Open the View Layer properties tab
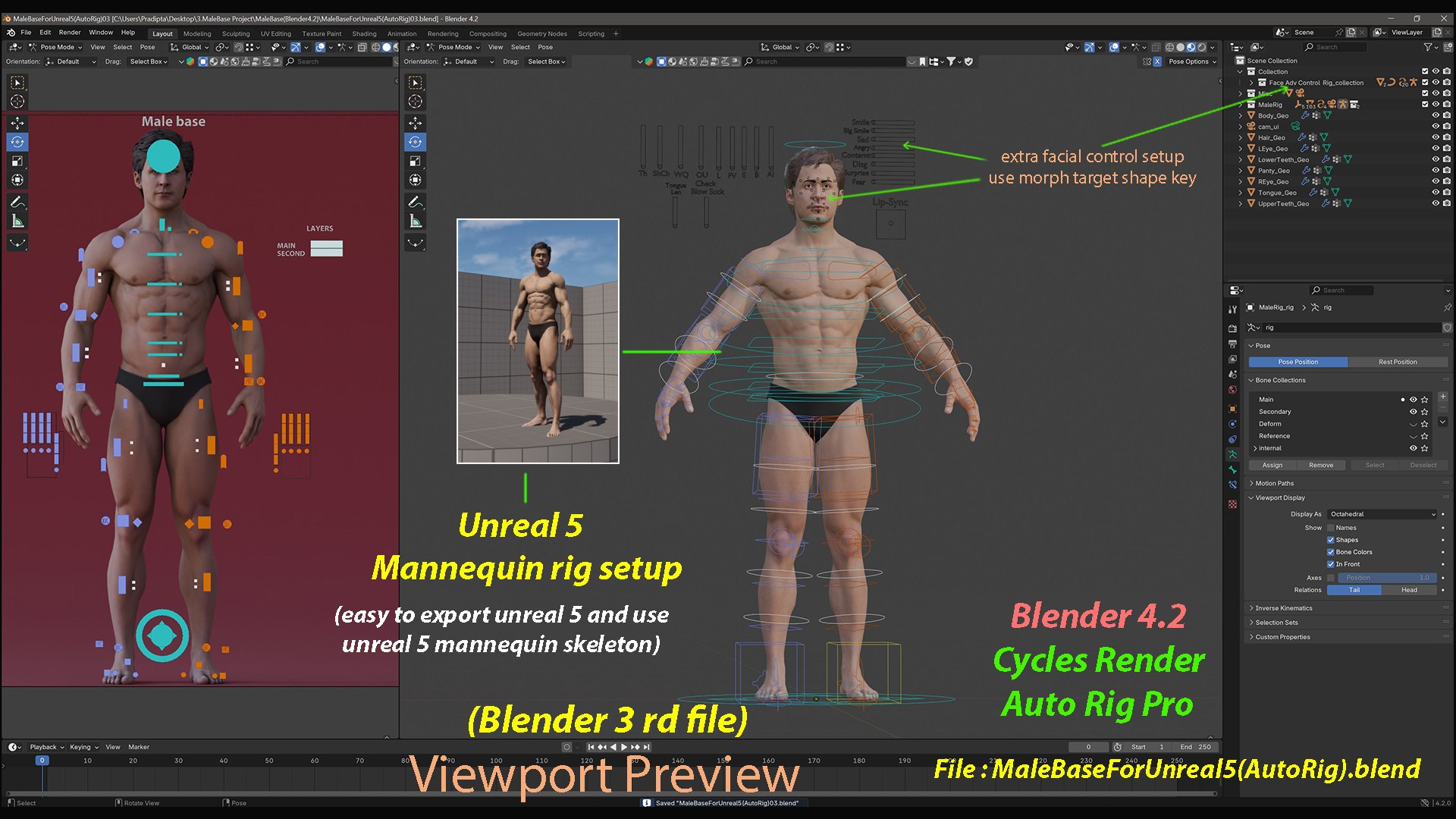Screen dimensions: 1456x819 [1232, 359]
